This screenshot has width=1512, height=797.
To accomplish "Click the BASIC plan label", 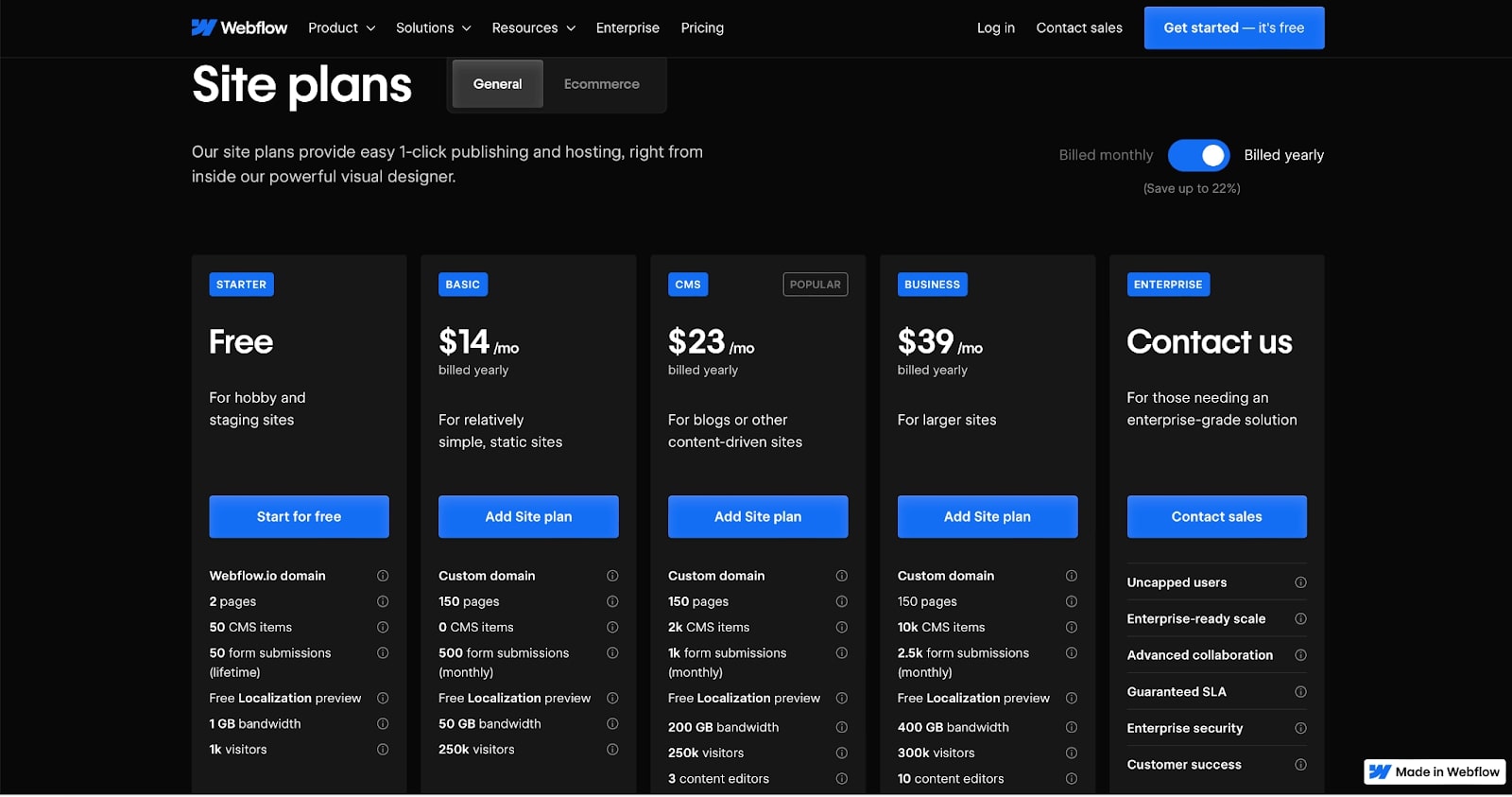I will pos(463,285).
